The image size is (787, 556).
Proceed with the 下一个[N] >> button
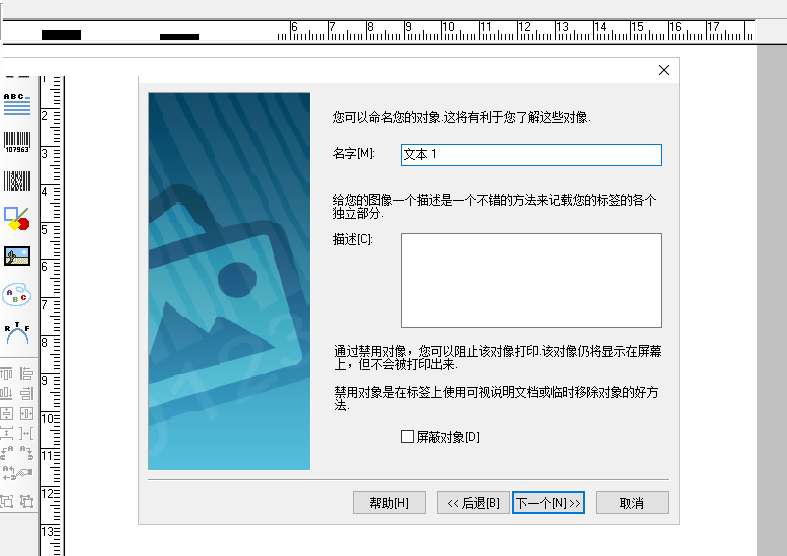click(548, 503)
